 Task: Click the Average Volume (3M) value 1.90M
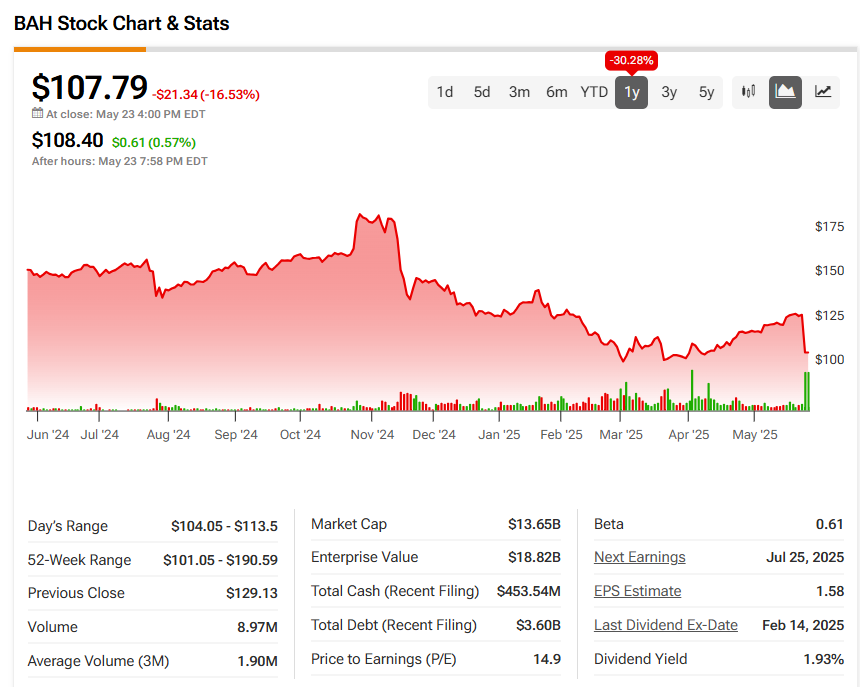[257, 661]
